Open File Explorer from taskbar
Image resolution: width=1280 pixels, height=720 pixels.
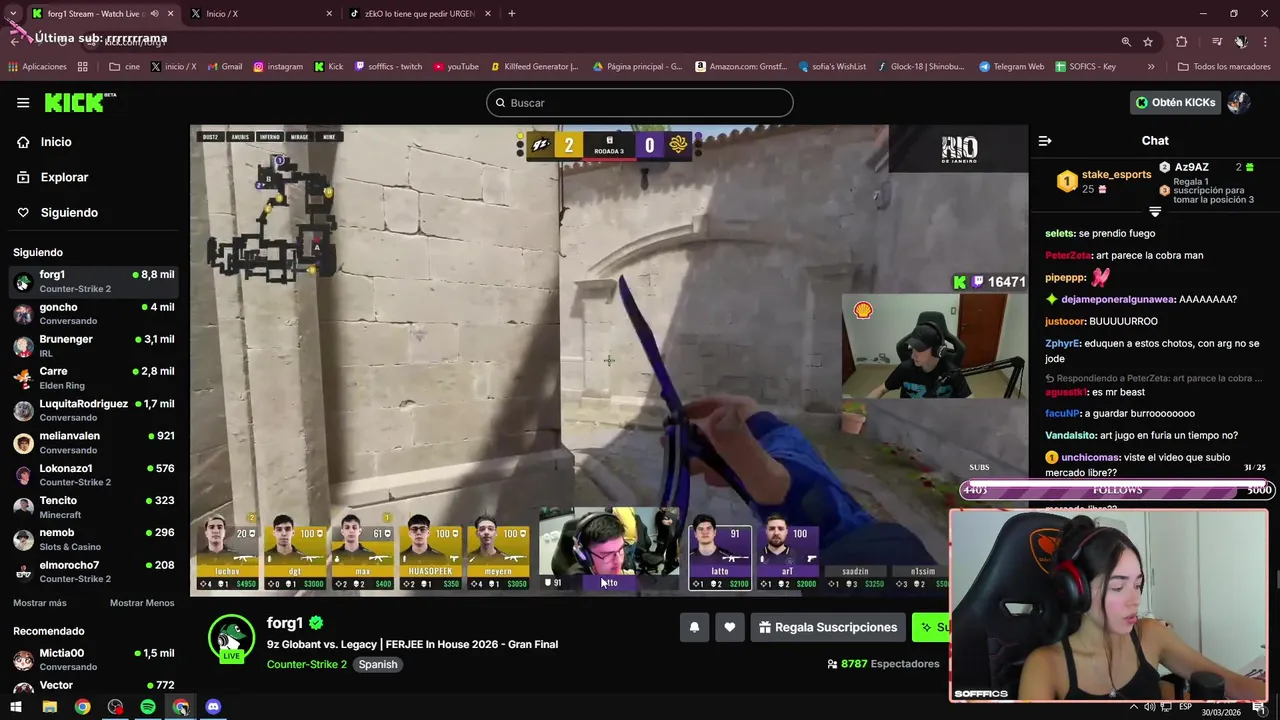tap(49, 707)
